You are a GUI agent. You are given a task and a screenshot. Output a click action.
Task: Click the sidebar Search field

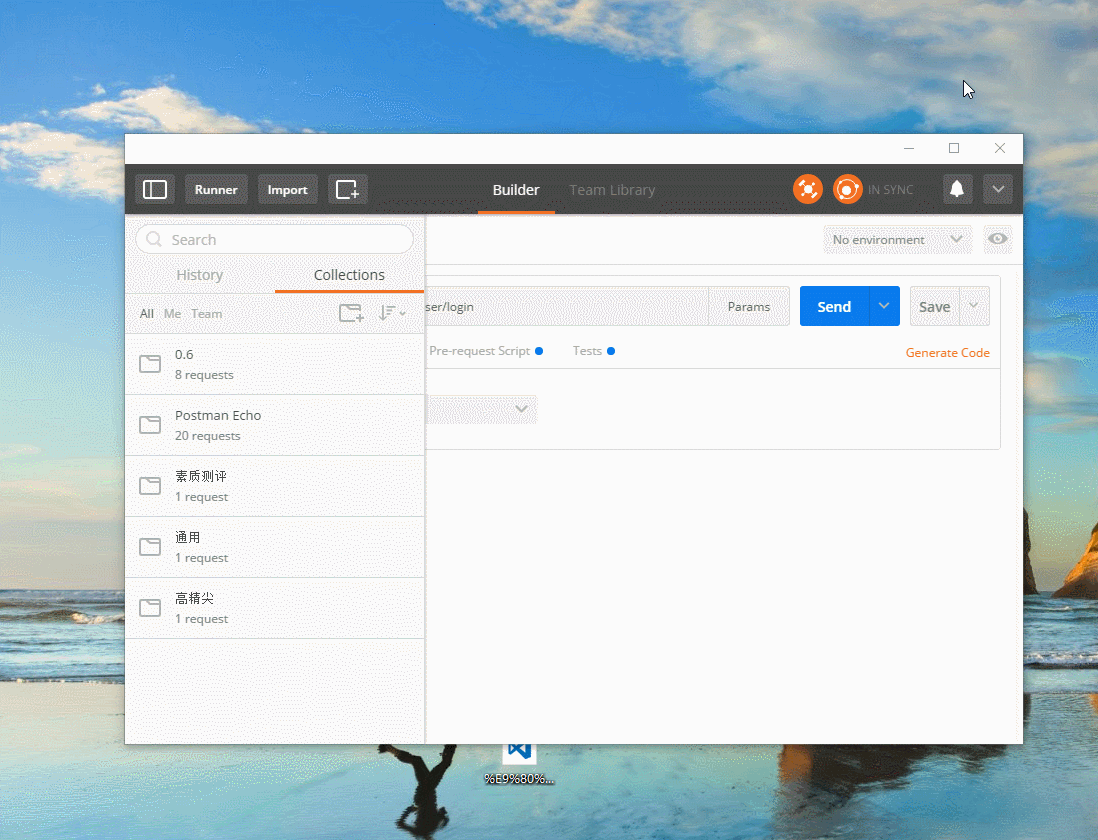click(x=274, y=239)
